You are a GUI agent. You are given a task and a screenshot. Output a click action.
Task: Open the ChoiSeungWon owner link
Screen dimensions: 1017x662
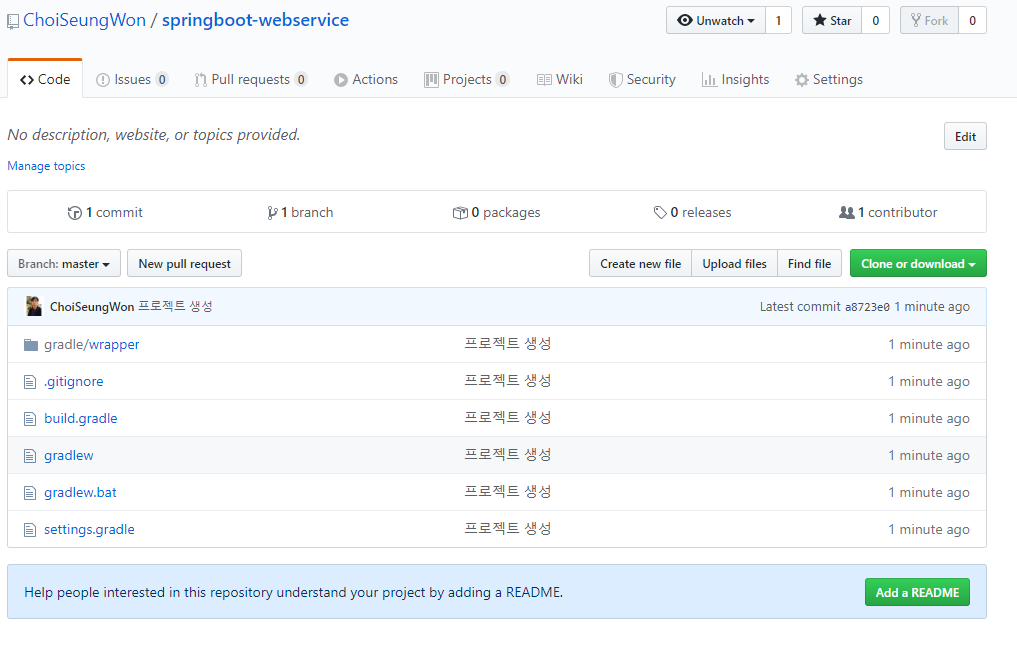84,20
